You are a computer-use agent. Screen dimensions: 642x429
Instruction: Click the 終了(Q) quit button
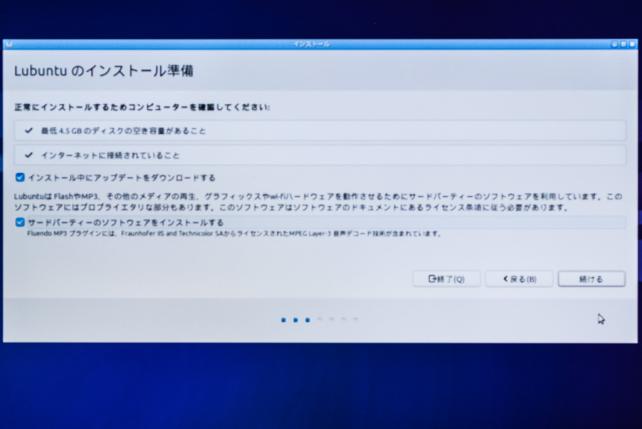447,279
